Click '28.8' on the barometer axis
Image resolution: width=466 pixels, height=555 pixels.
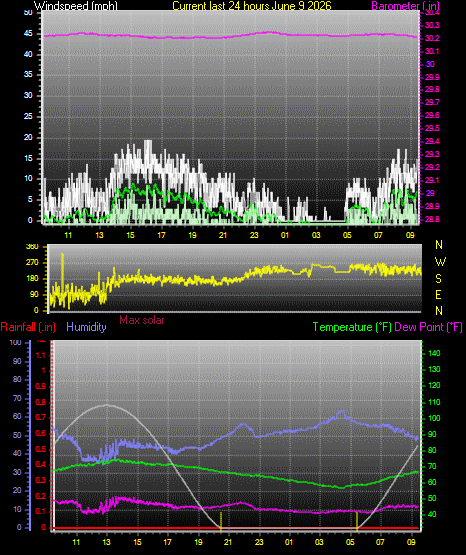point(432,219)
